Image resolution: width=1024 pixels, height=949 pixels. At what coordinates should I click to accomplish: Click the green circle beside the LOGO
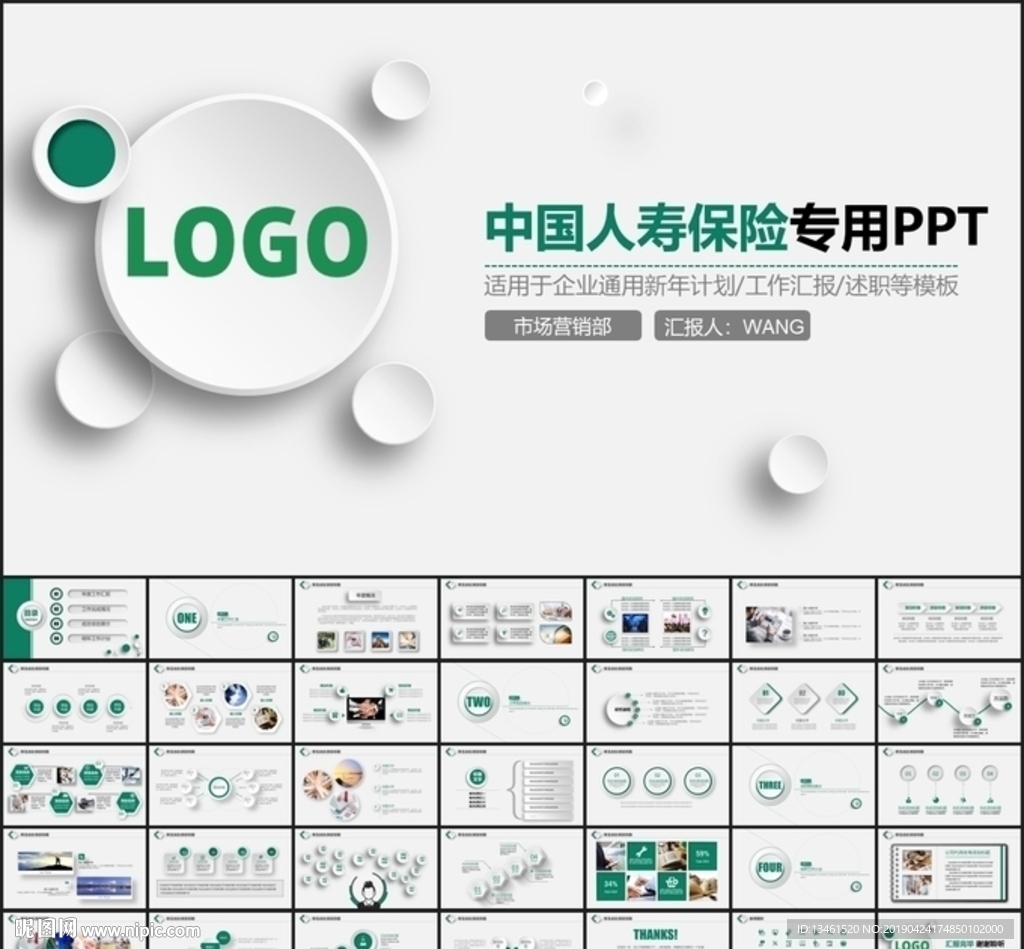coord(82,153)
